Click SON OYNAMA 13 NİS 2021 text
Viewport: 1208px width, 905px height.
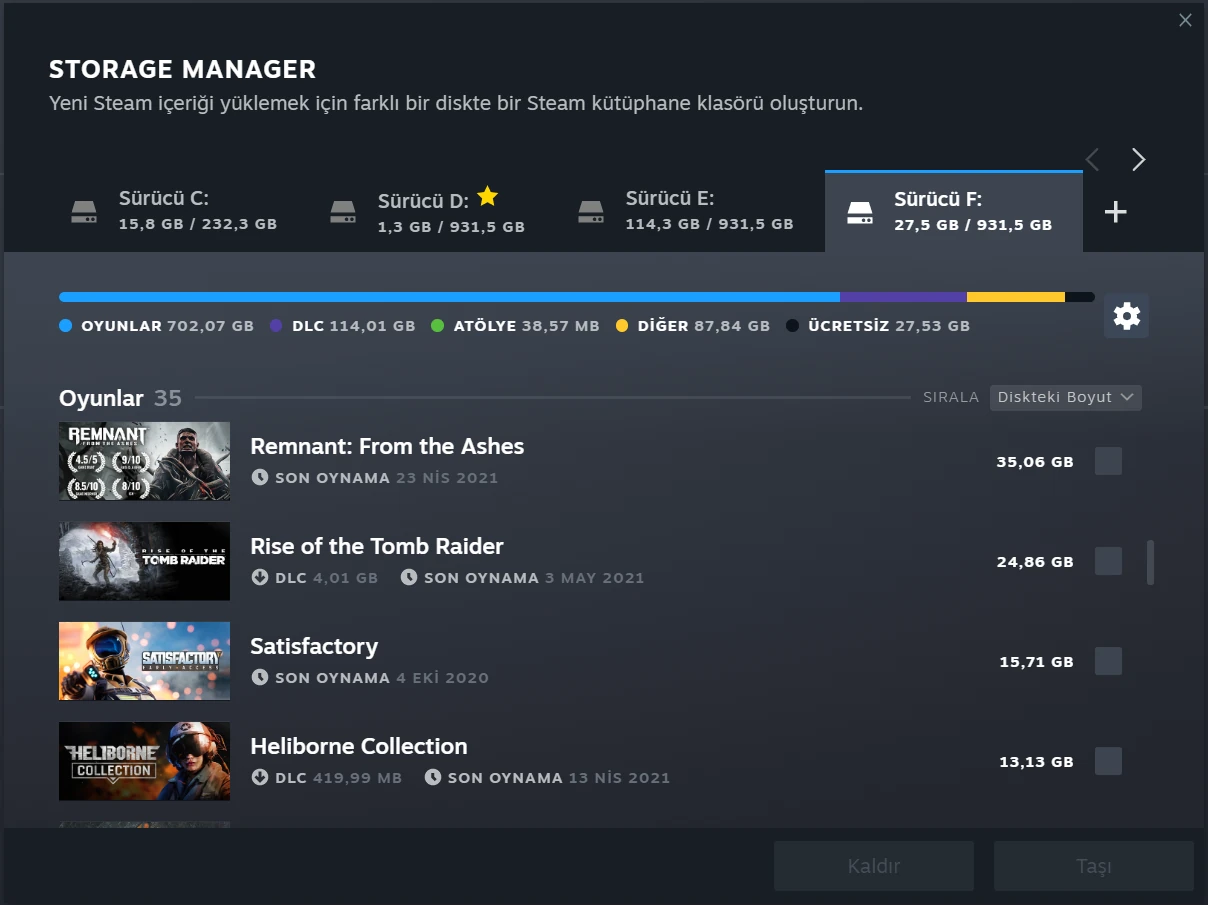coord(559,778)
